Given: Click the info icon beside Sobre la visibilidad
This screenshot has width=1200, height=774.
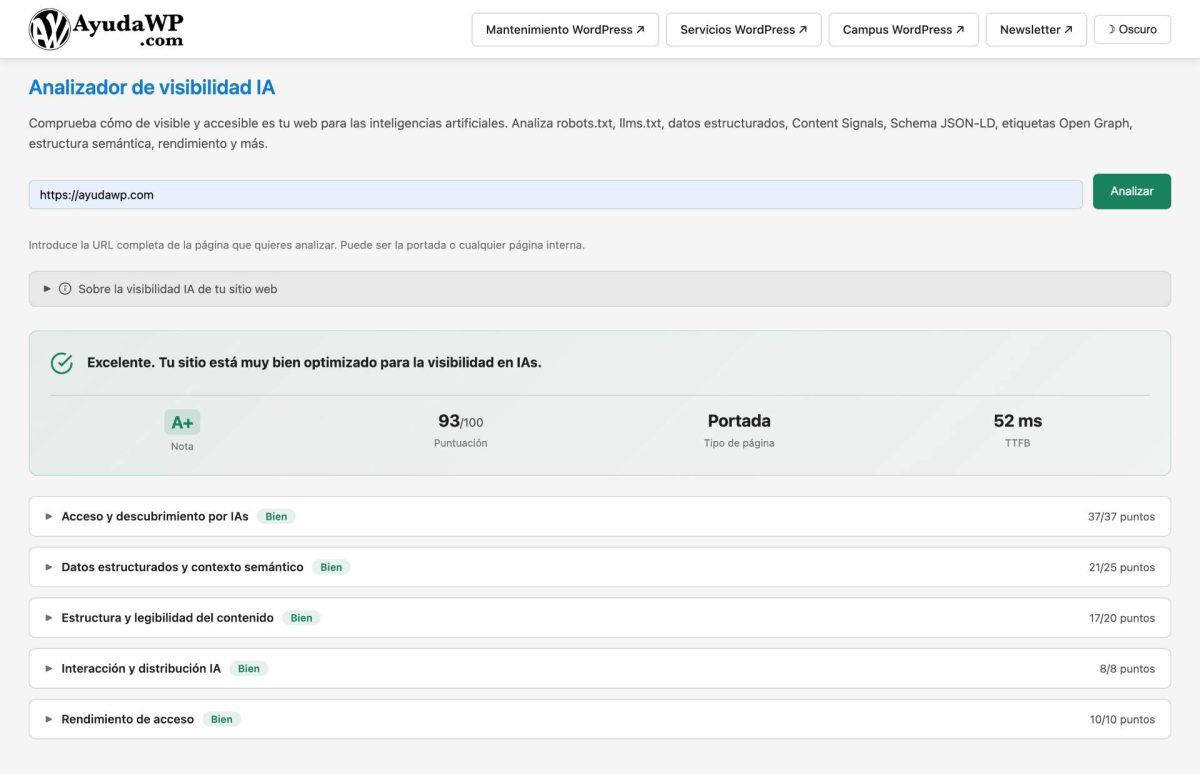Looking at the screenshot, I should (x=66, y=288).
